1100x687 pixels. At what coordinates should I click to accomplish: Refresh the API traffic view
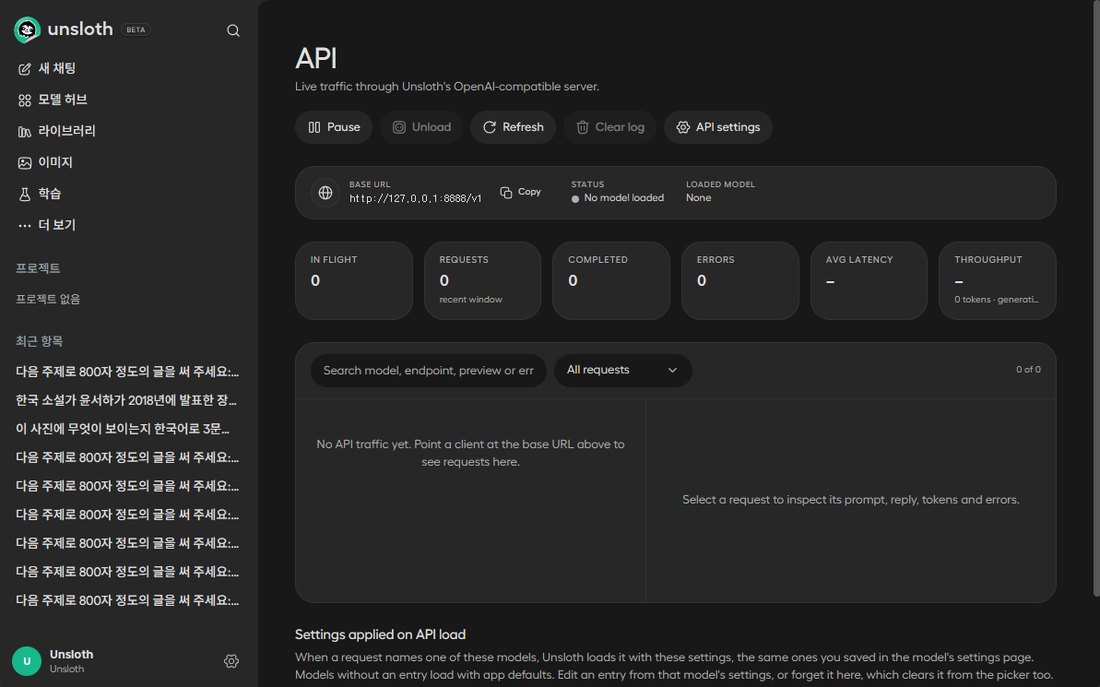[x=513, y=127]
